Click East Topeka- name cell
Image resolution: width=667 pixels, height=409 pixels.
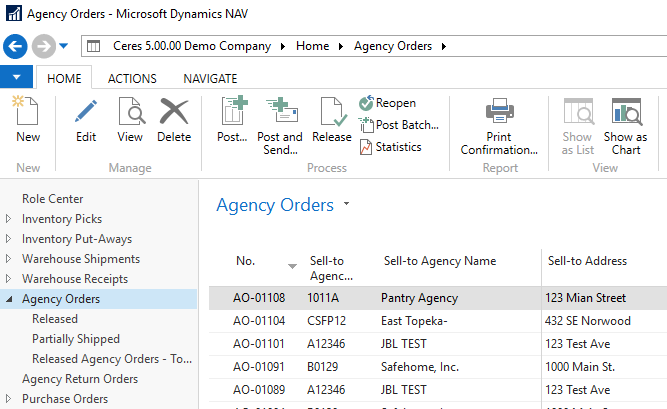[414, 321]
